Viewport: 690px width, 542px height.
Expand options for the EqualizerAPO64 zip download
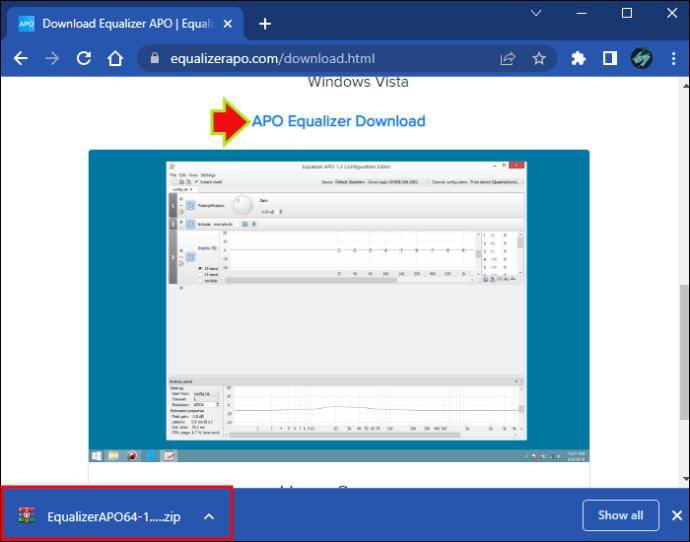209,516
